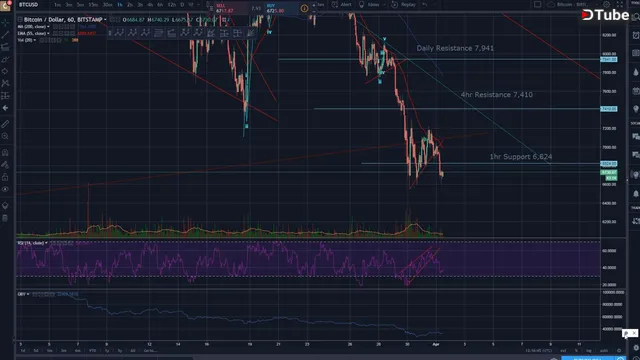Screen dimensions: 640x360
Task: Toggle lock all drawing tools
Action: click(x=5, y=177)
